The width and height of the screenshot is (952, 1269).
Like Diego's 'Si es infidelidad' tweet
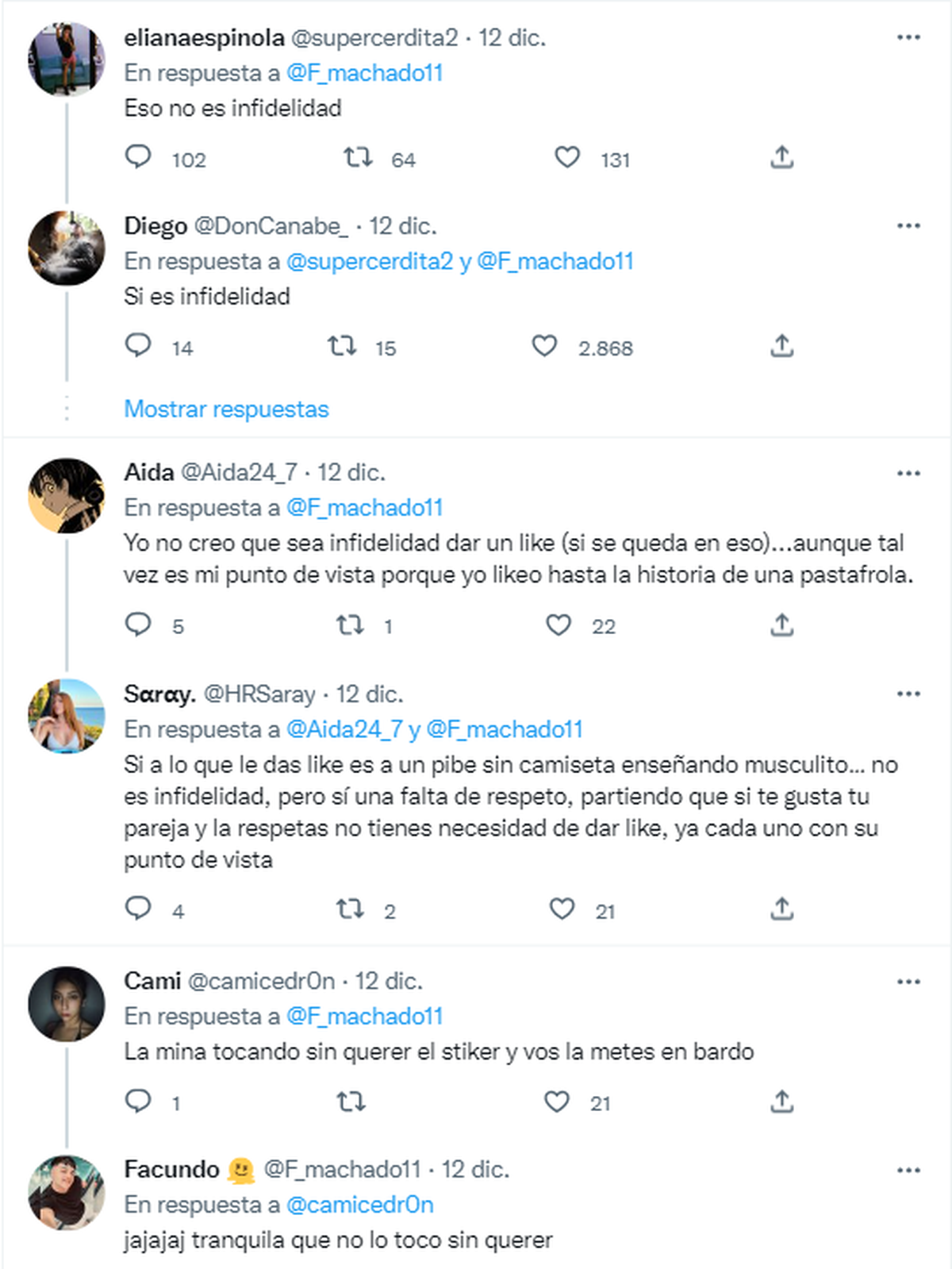click(544, 346)
